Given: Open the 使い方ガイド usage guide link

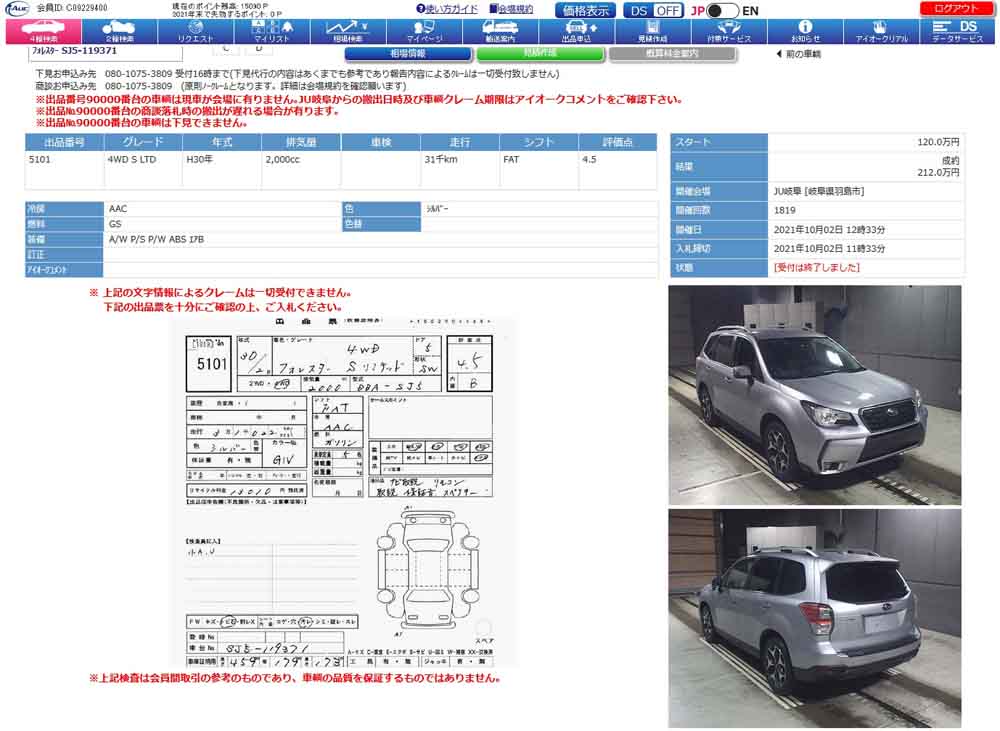Looking at the screenshot, I should click(x=446, y=9).
